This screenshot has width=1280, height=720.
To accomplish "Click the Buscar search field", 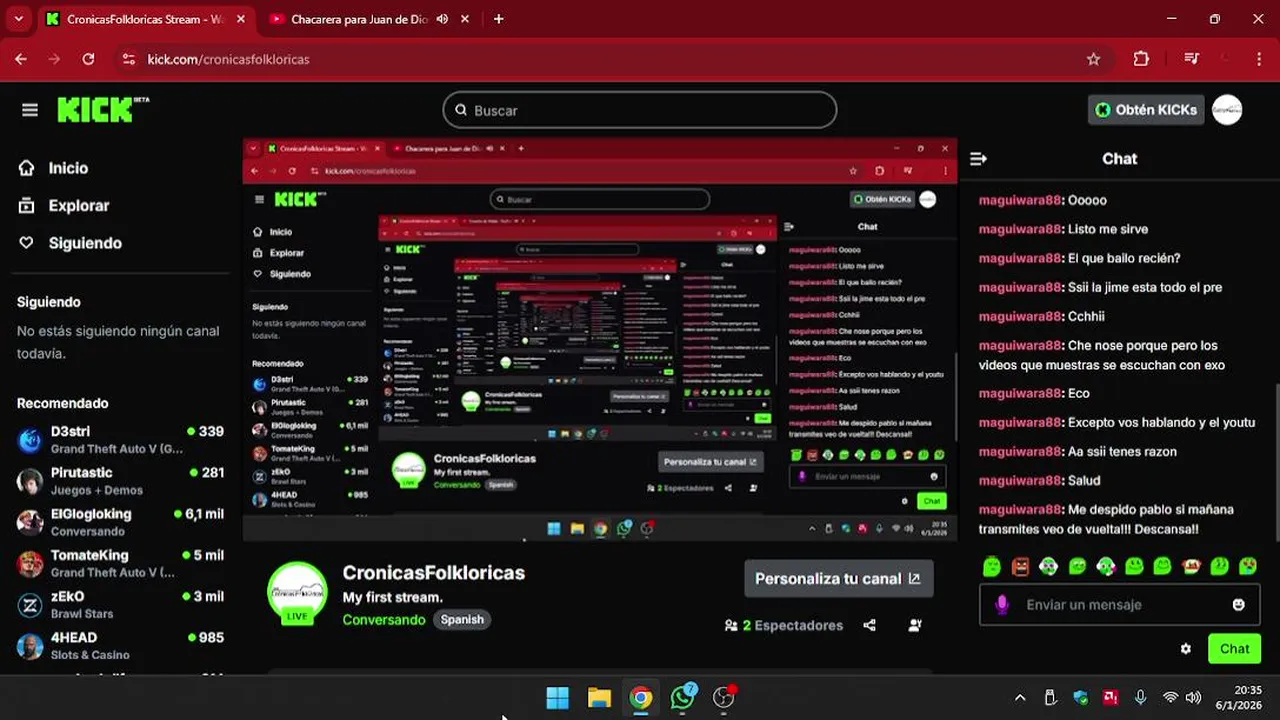I will coord(640,110).
